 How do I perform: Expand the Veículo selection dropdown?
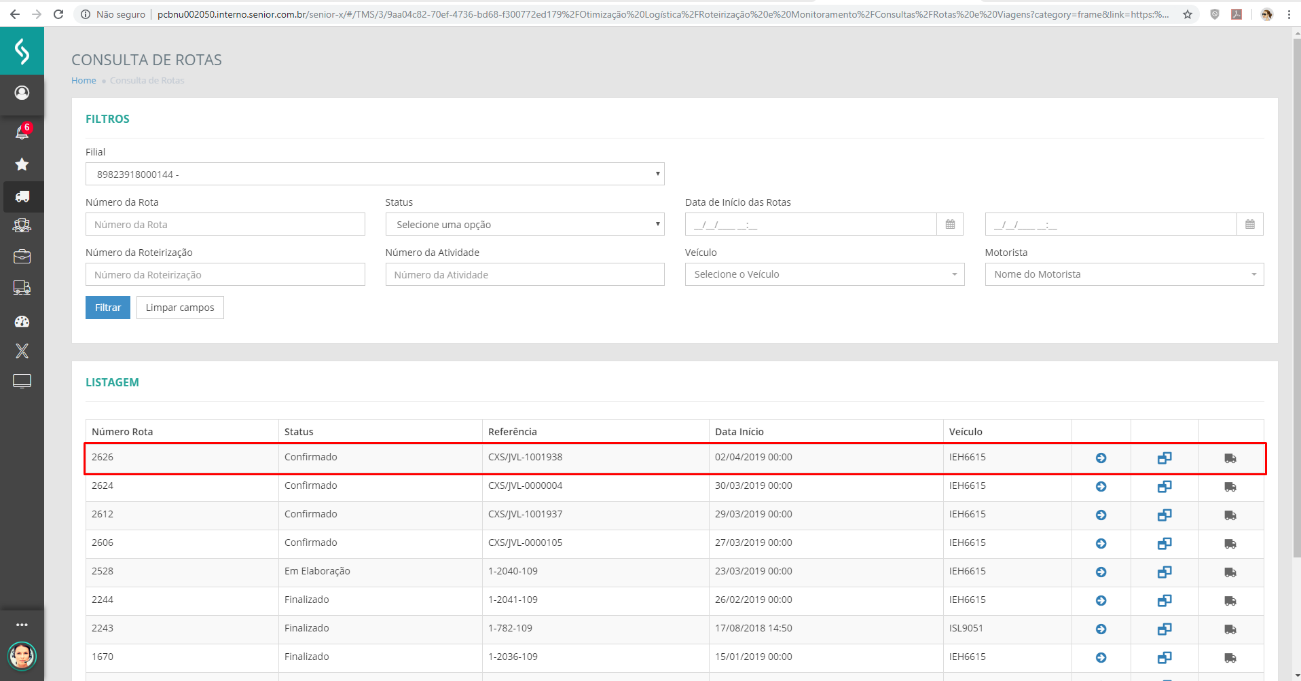pyautogui.click(x=824, y=274)
